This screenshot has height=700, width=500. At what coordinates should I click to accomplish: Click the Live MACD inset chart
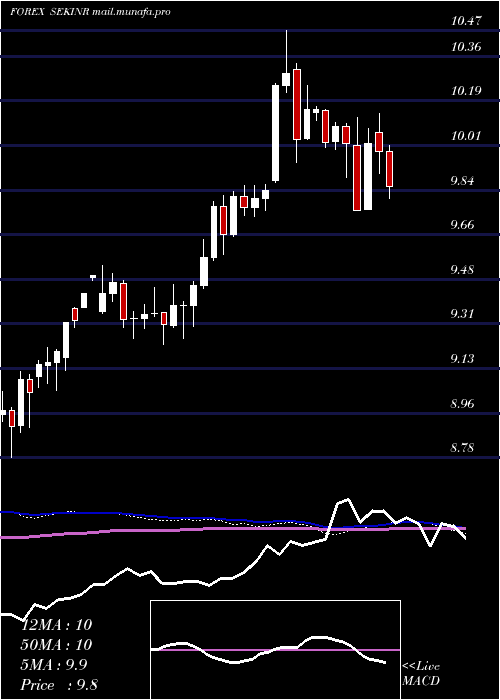pyautogui.click(x=275, y=650)
